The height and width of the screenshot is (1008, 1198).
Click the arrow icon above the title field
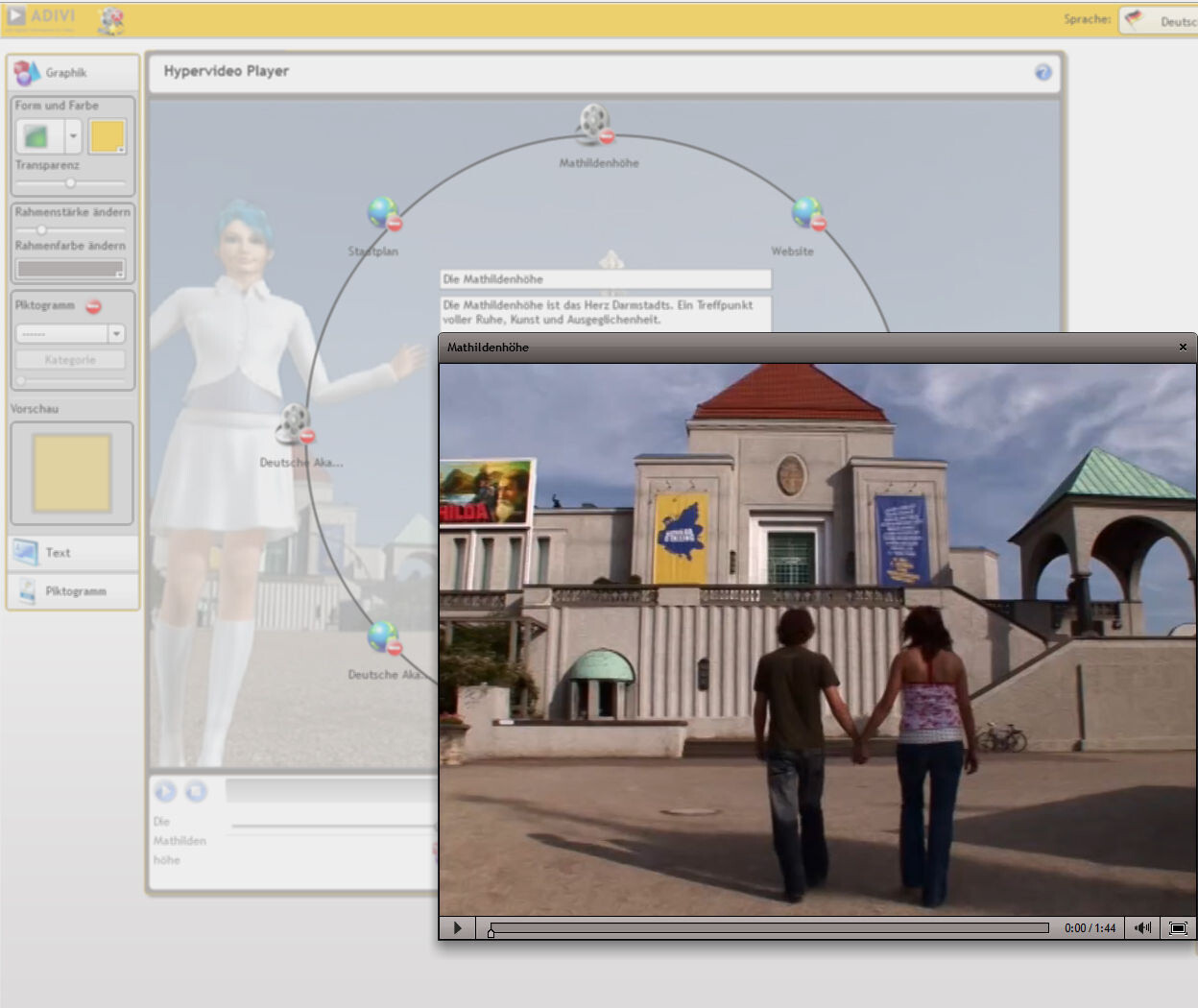click(611, 259)
